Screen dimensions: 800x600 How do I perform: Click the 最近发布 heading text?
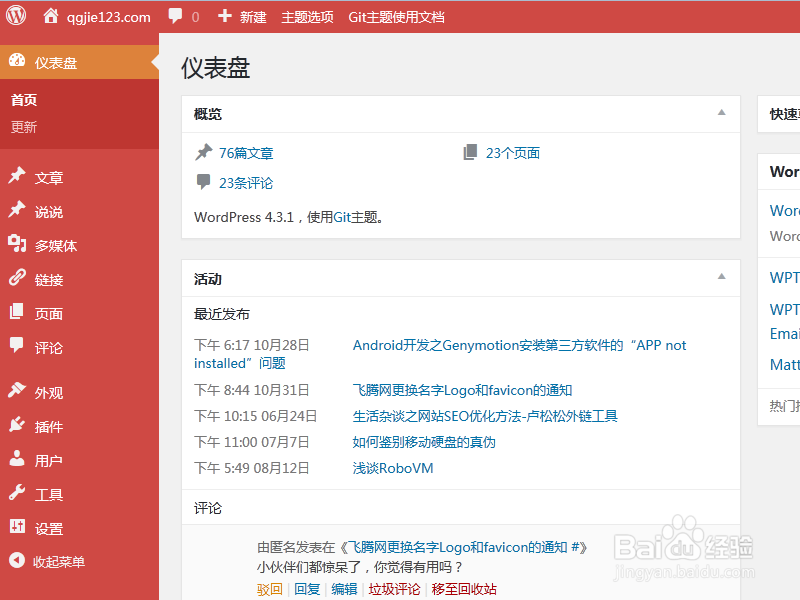point(222,314)
